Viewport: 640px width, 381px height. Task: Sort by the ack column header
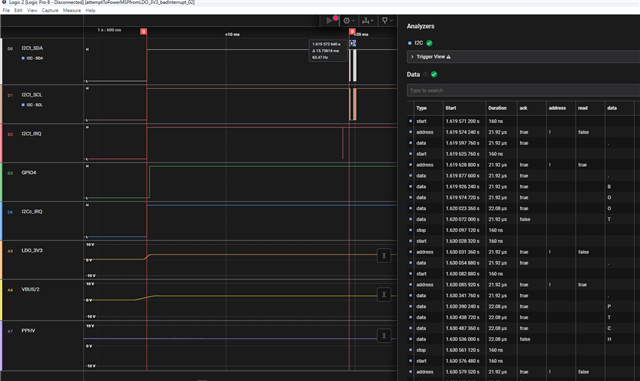[523, 108]
